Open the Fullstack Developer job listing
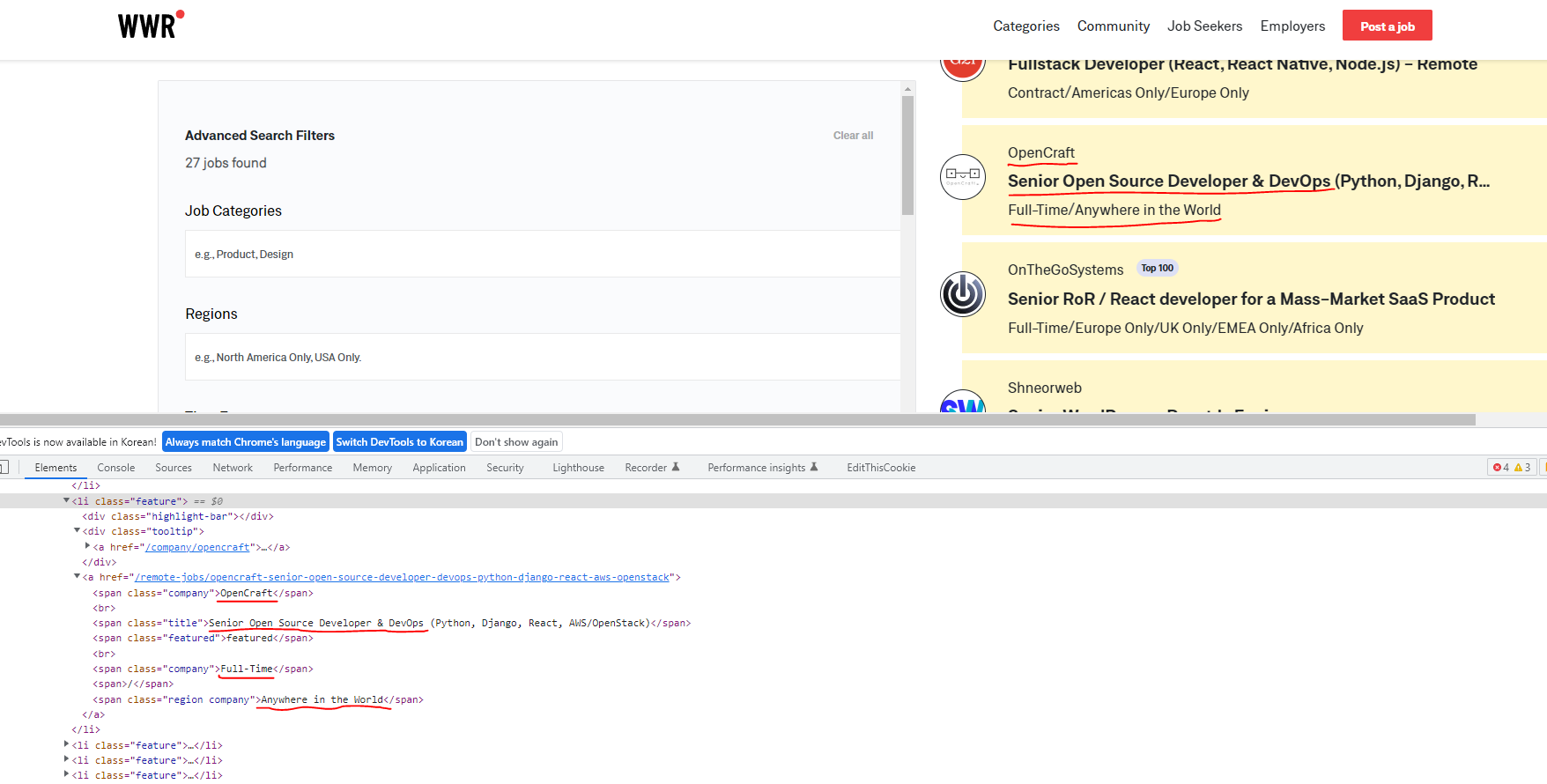 (x=1242, y=64)
